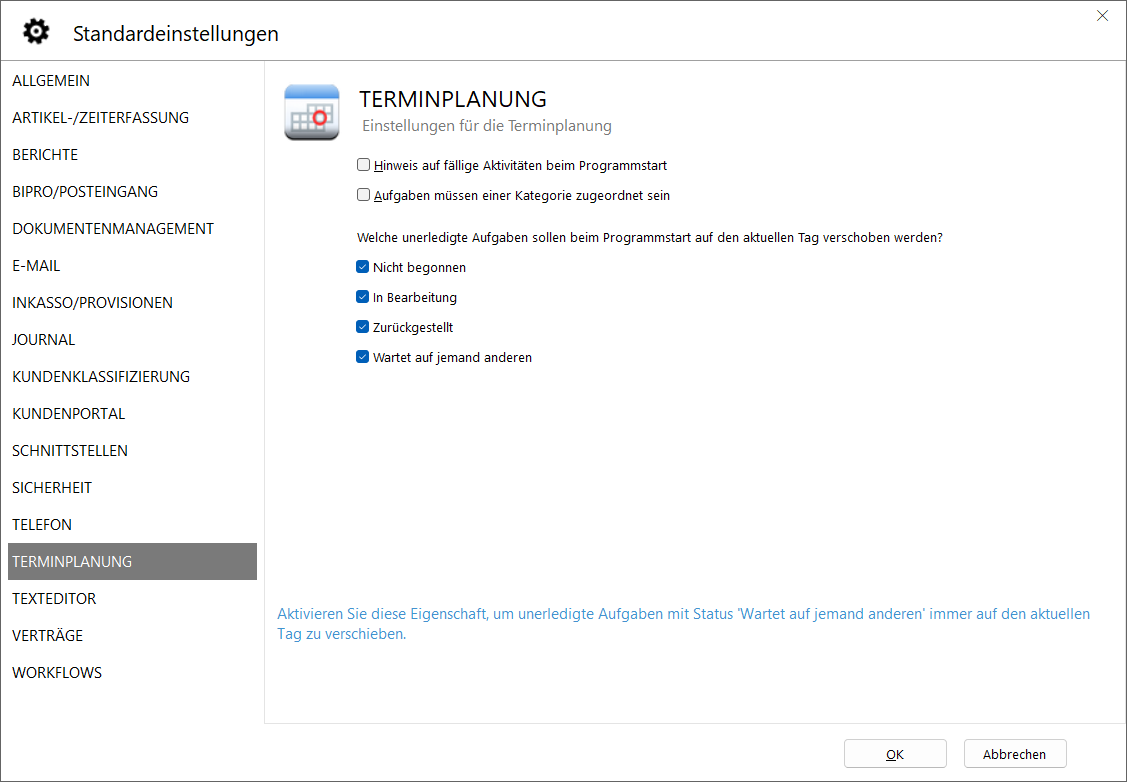This screenshot has width=1127, height=782.
Task: Open DOKUMENTENMANAGEMENT settings
Action: coord(113,229)
